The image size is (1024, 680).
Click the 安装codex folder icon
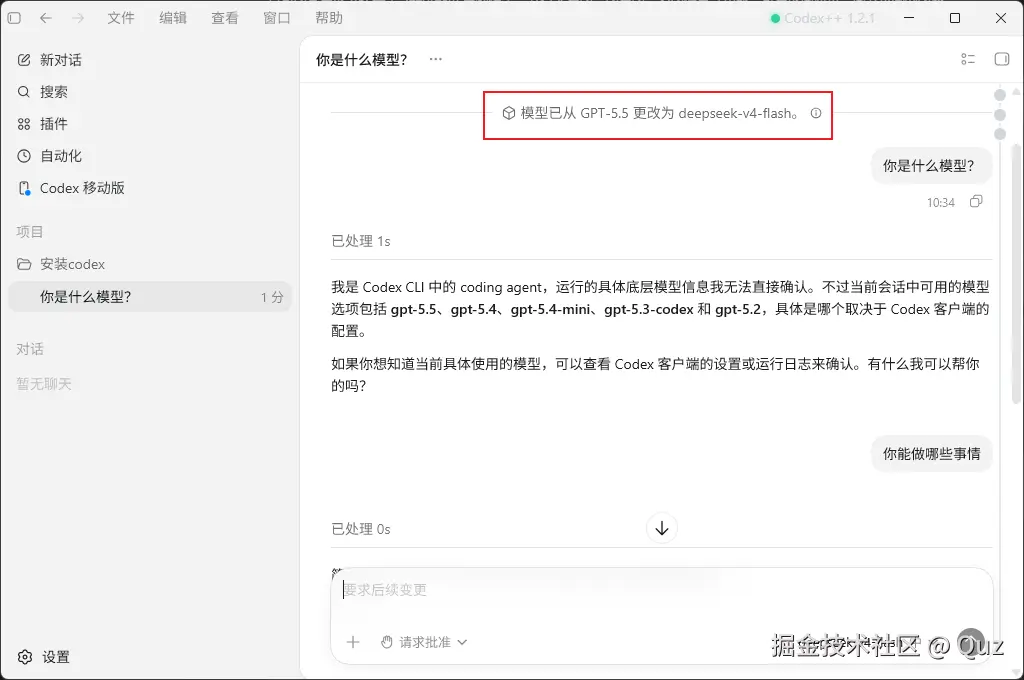tap(24, 265)
